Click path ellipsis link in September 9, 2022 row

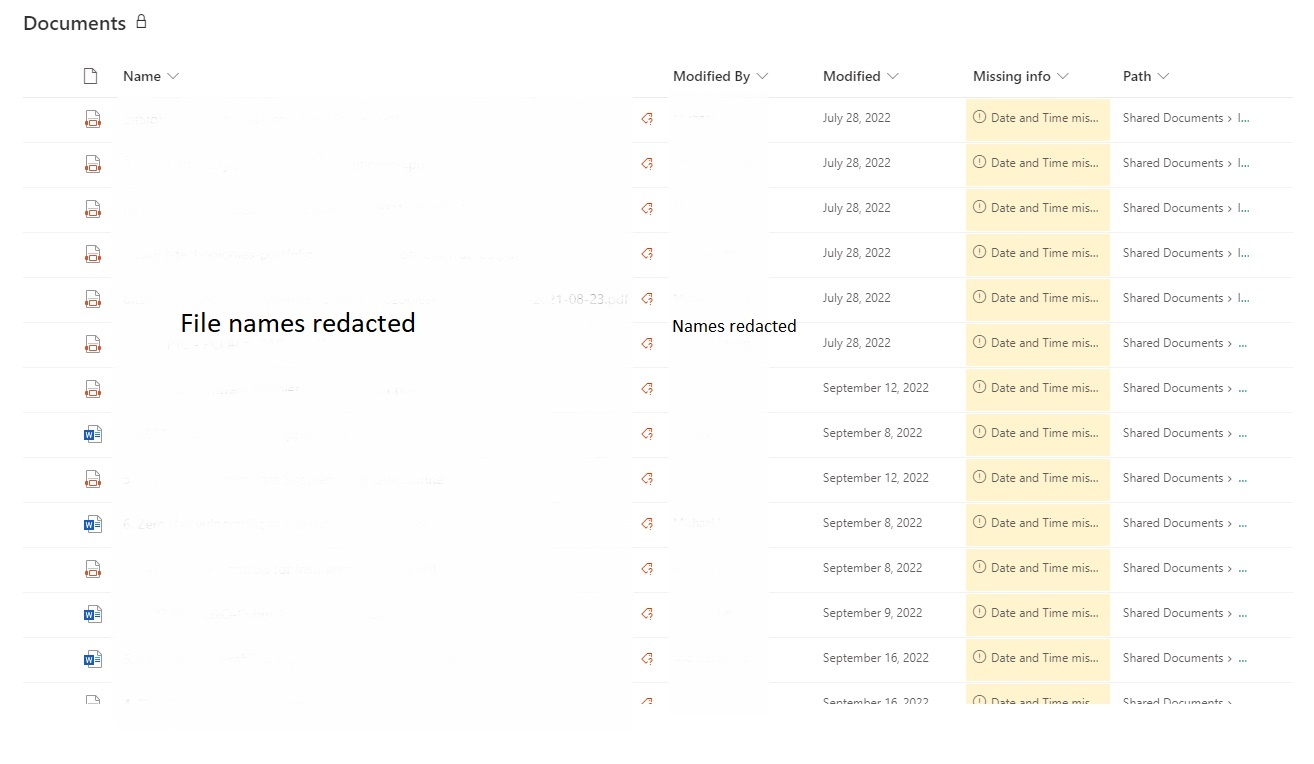(x=1243, y=613)
